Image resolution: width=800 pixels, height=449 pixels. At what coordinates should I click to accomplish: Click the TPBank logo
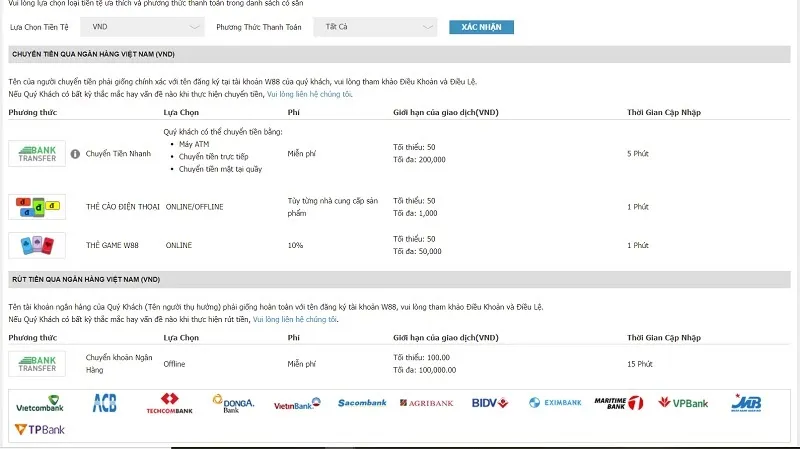36,430
